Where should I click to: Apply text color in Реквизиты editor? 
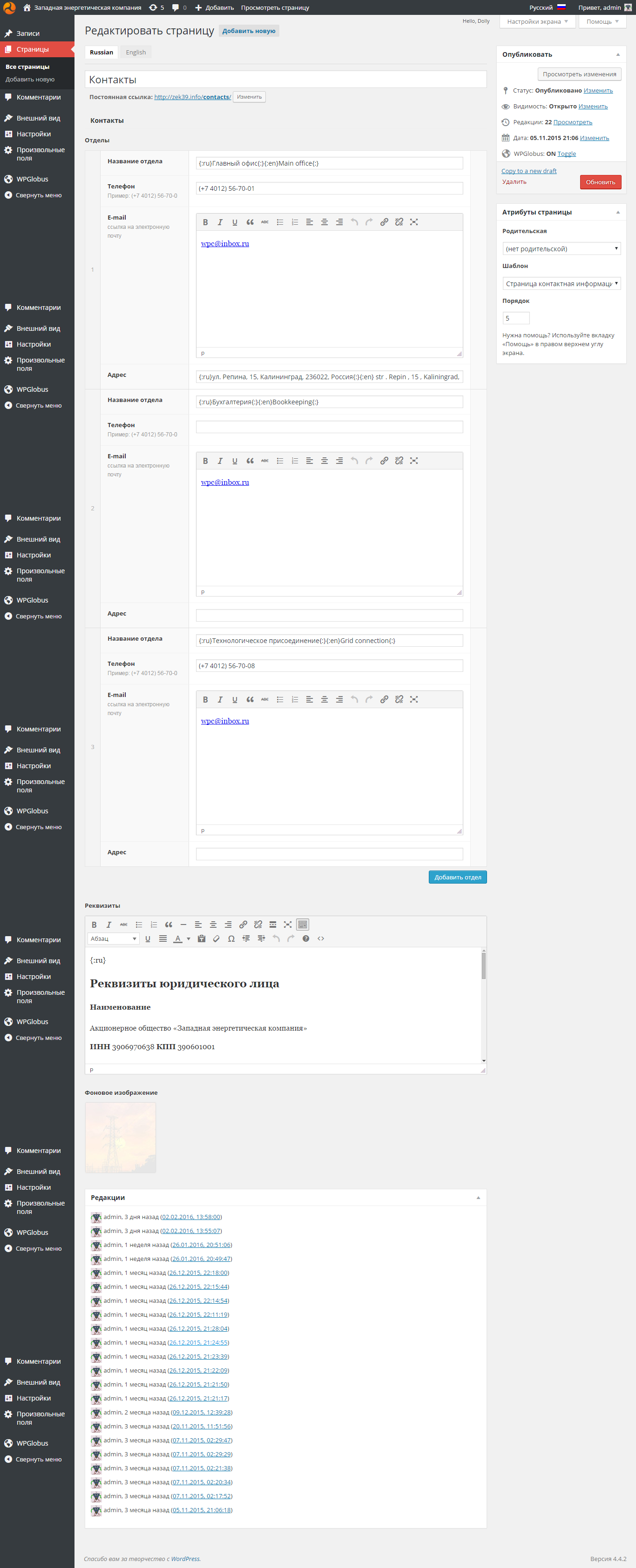click(178, 938)
